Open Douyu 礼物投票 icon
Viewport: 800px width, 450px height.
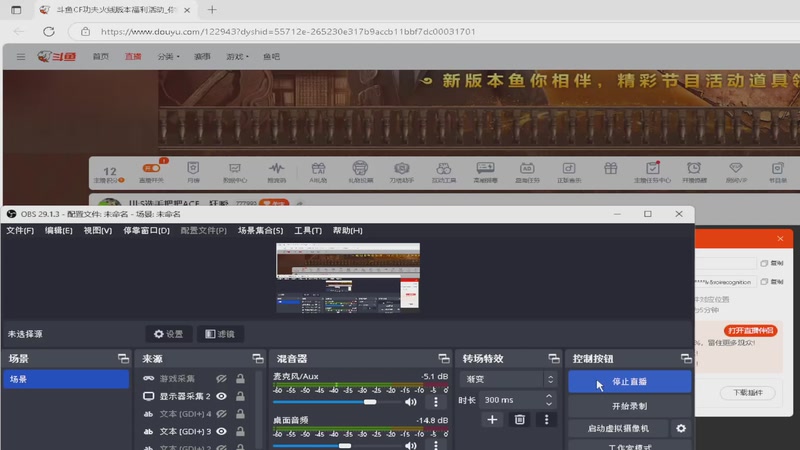(x=360, y=172)
